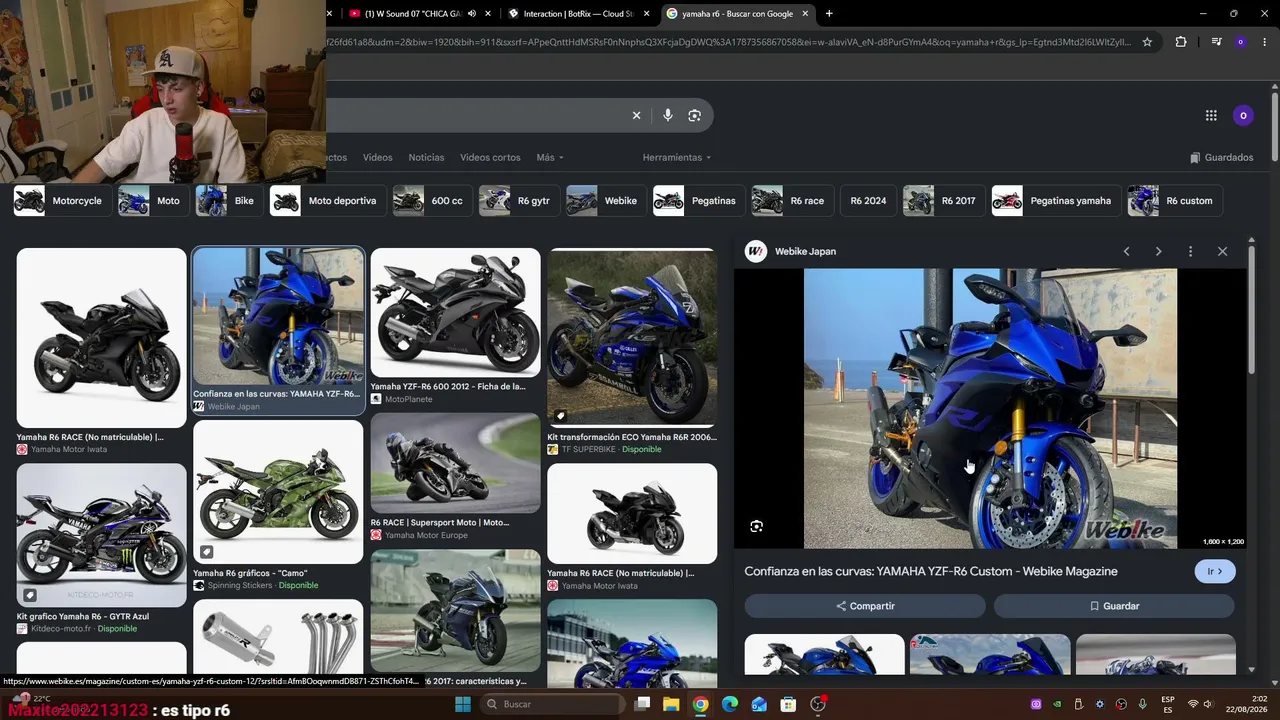Open the Yamaha YZF-R6 600 2012 thumbnail
The height and width of the screenshot is (720, 1280).
point(455,313)
